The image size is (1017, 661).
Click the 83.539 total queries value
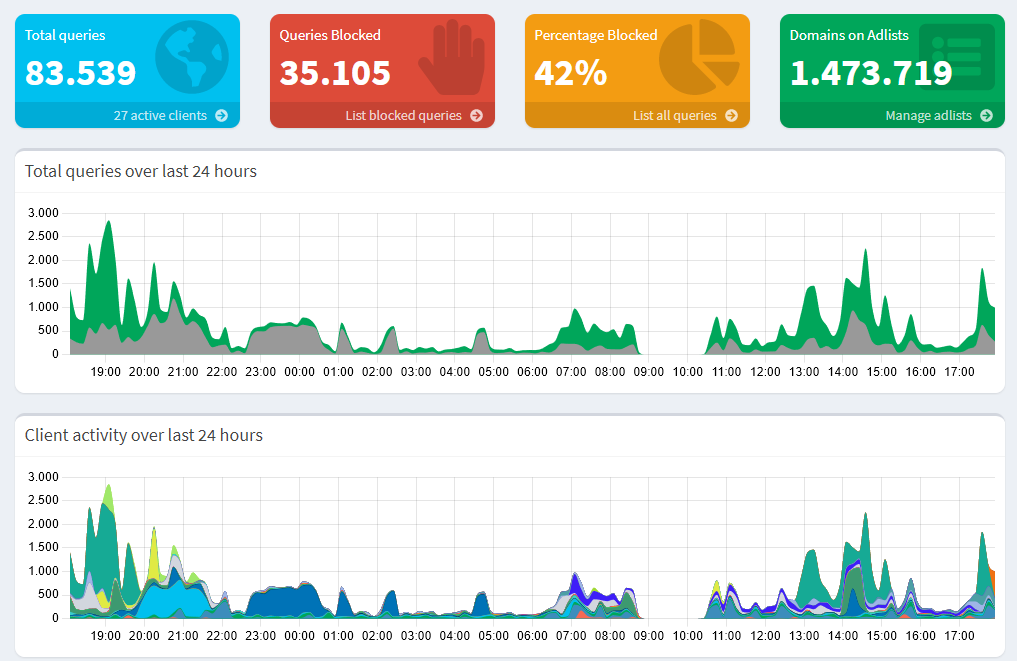coord(80,73)
